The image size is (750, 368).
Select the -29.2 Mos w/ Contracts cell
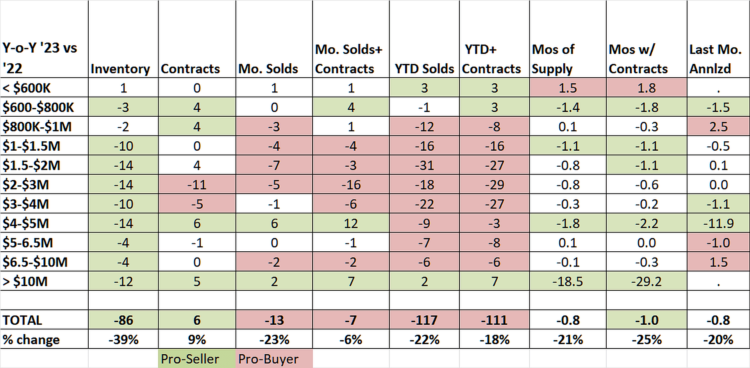tap(645, 281)
